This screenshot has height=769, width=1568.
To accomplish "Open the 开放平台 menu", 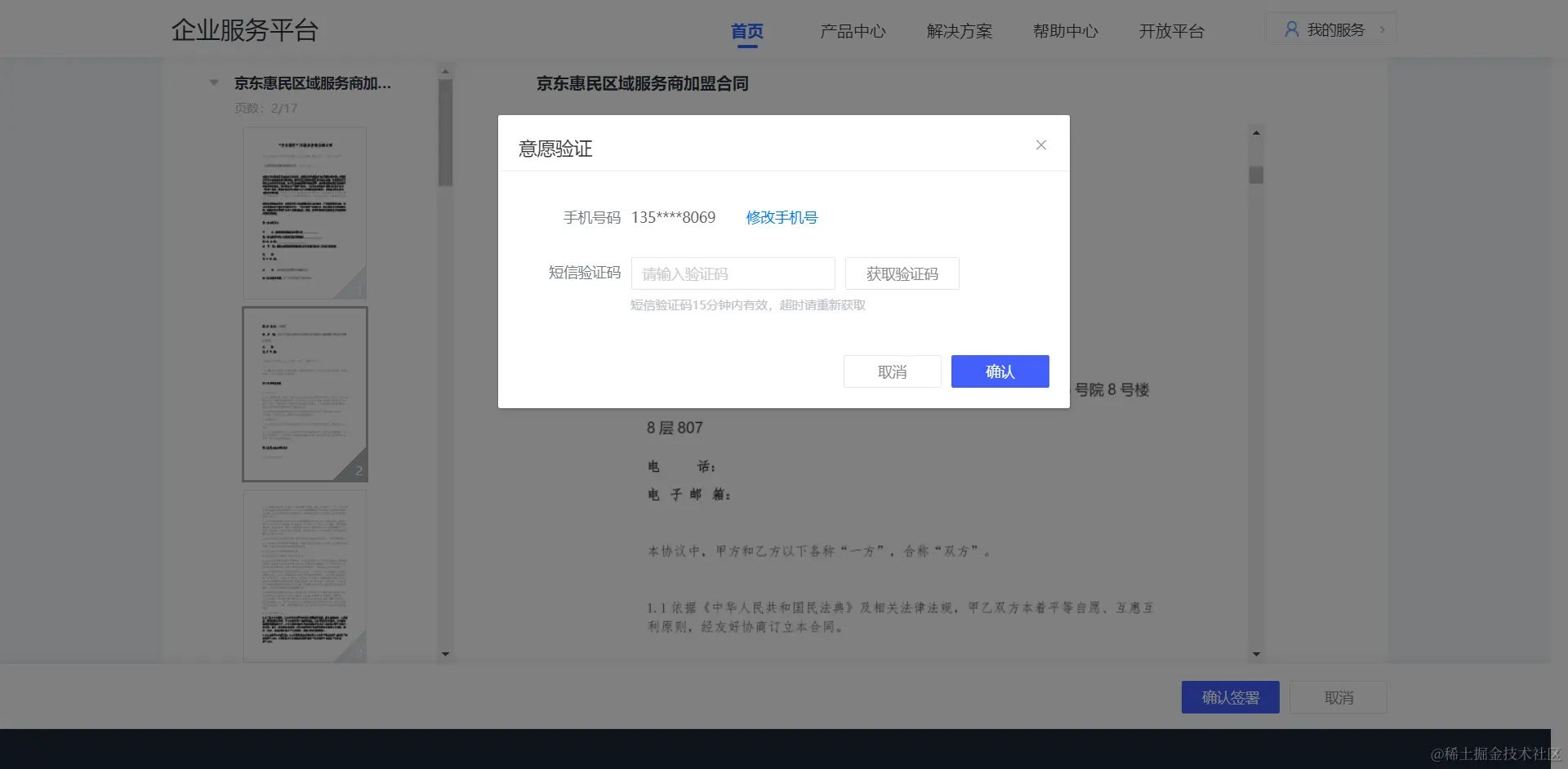I will click(x=1172, y=31).
